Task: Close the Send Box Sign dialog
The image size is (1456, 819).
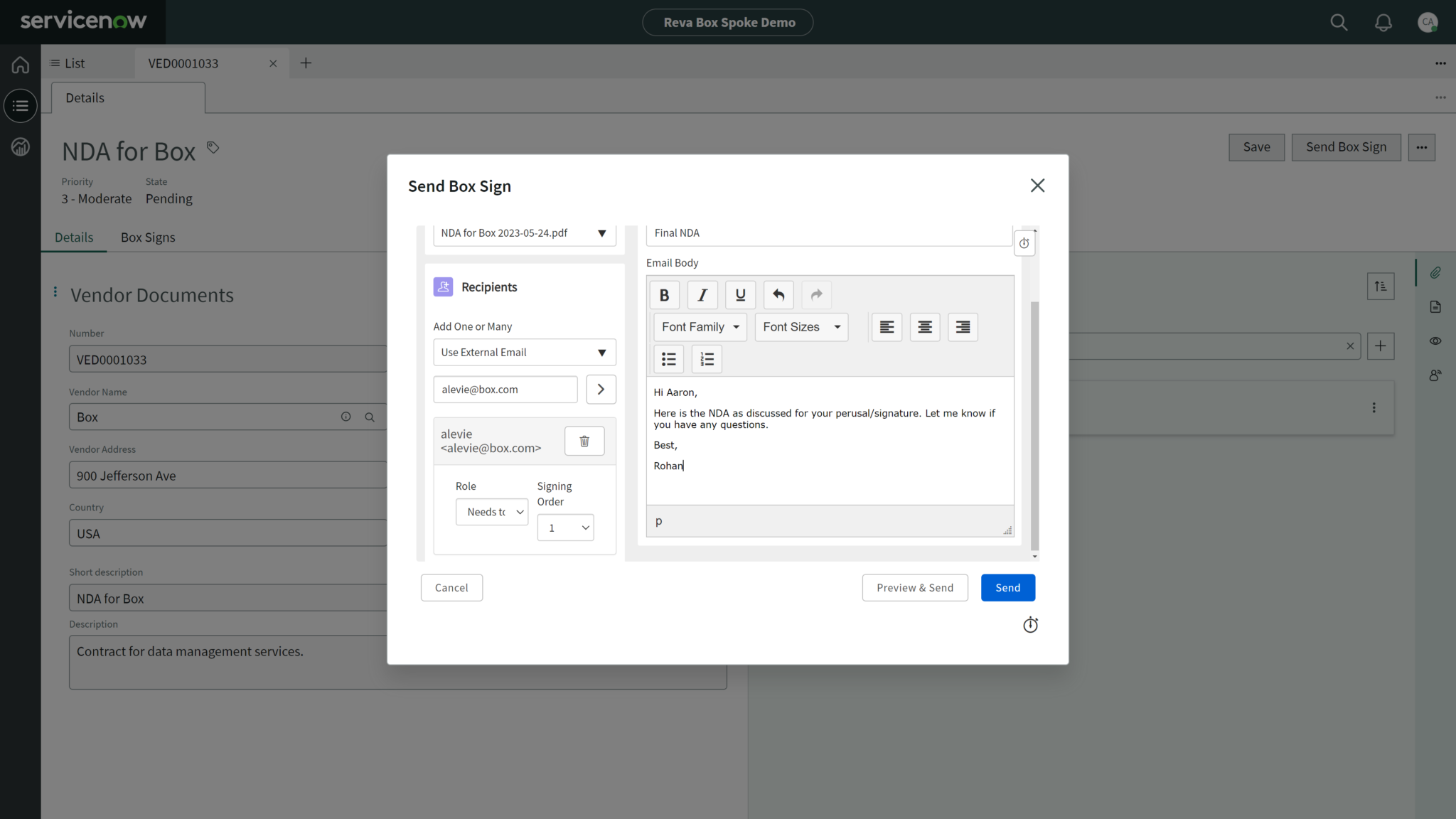Action: click(x=1037, y=186)
